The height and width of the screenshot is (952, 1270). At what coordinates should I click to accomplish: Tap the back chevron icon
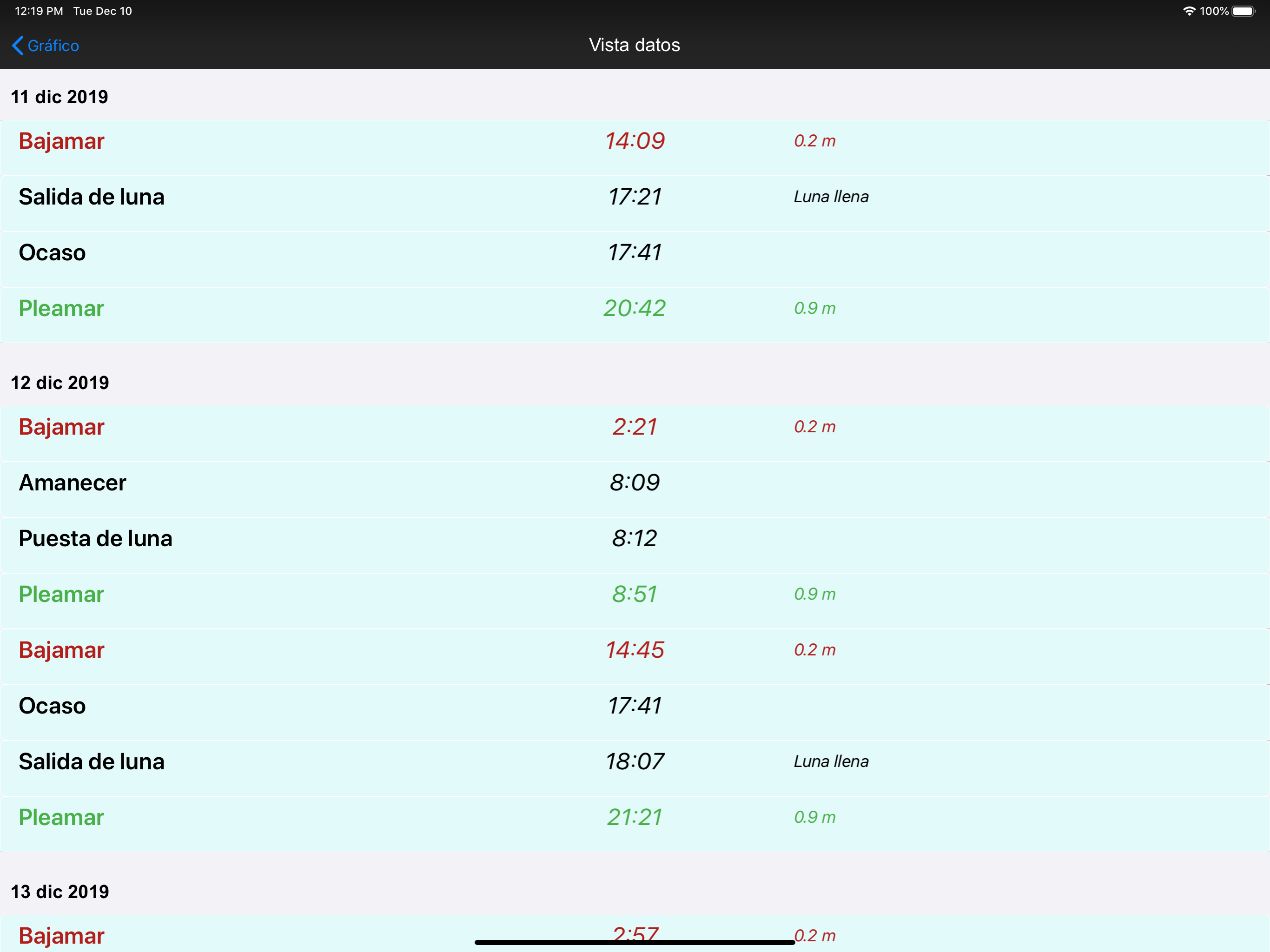pos(18,46)
